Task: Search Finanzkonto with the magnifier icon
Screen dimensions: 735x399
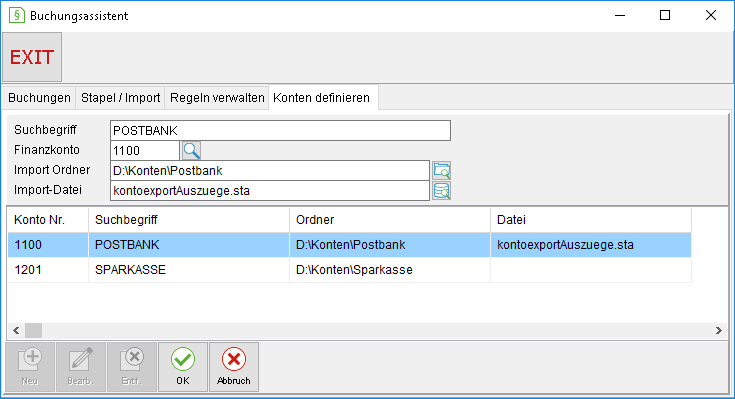Action: (191, 151)
